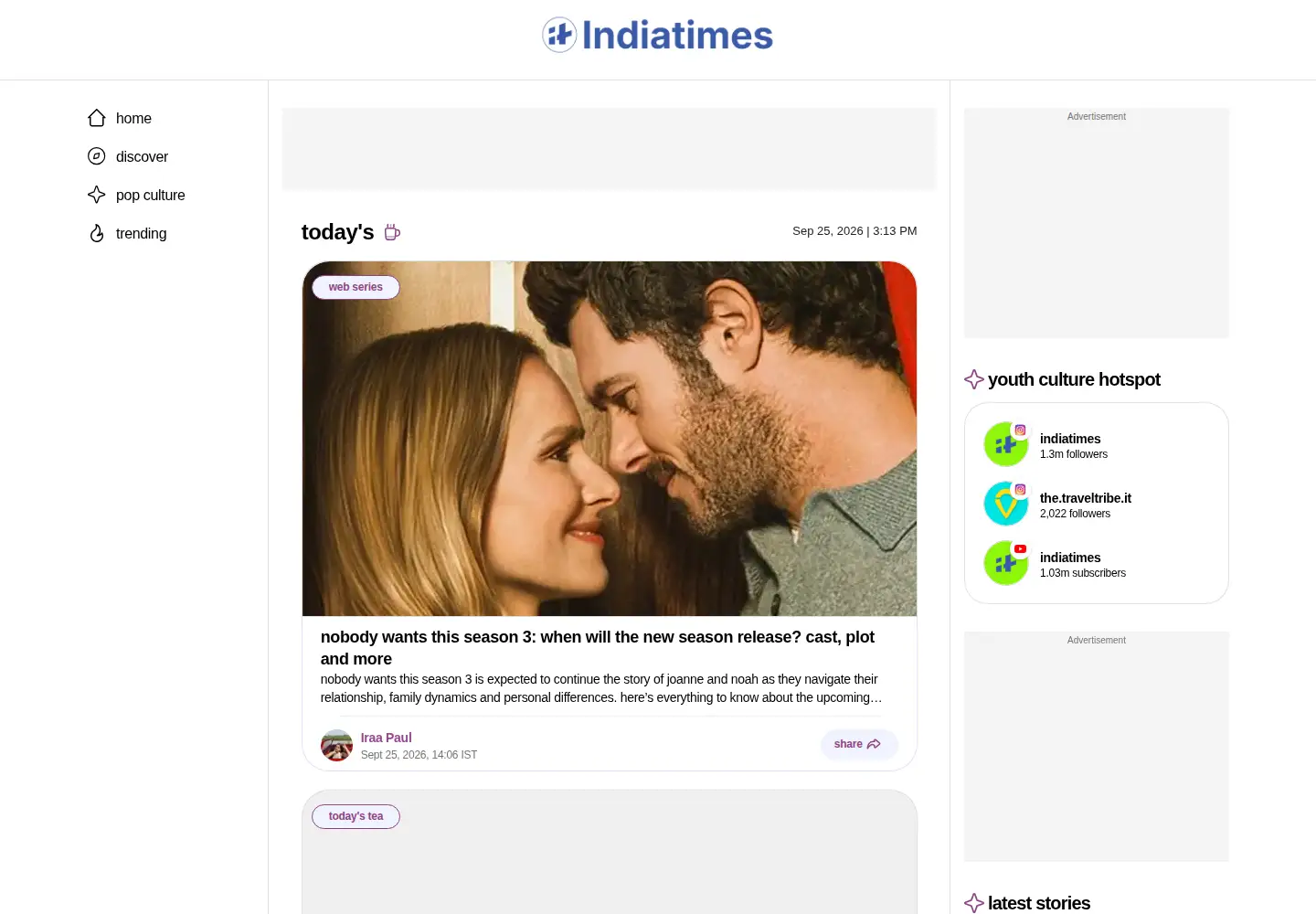Screen dimensions: 1316x914
Task: Click Iraa Paul's author avatar
Action: tap(336, 745)
